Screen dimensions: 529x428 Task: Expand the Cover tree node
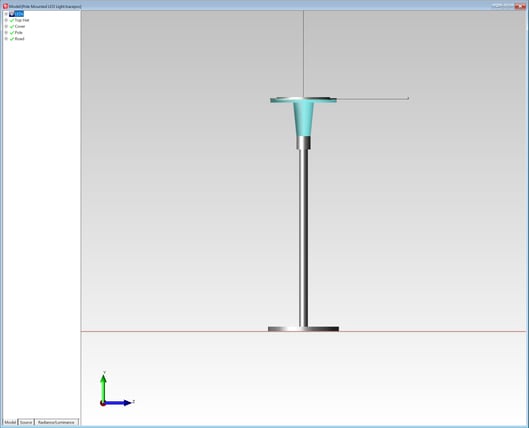6,26
